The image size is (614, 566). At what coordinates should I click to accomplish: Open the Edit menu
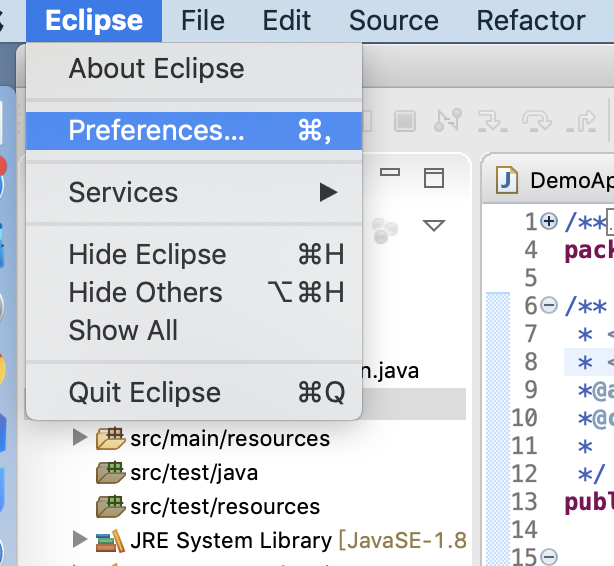pyautogui.click(x=287, y=21)
